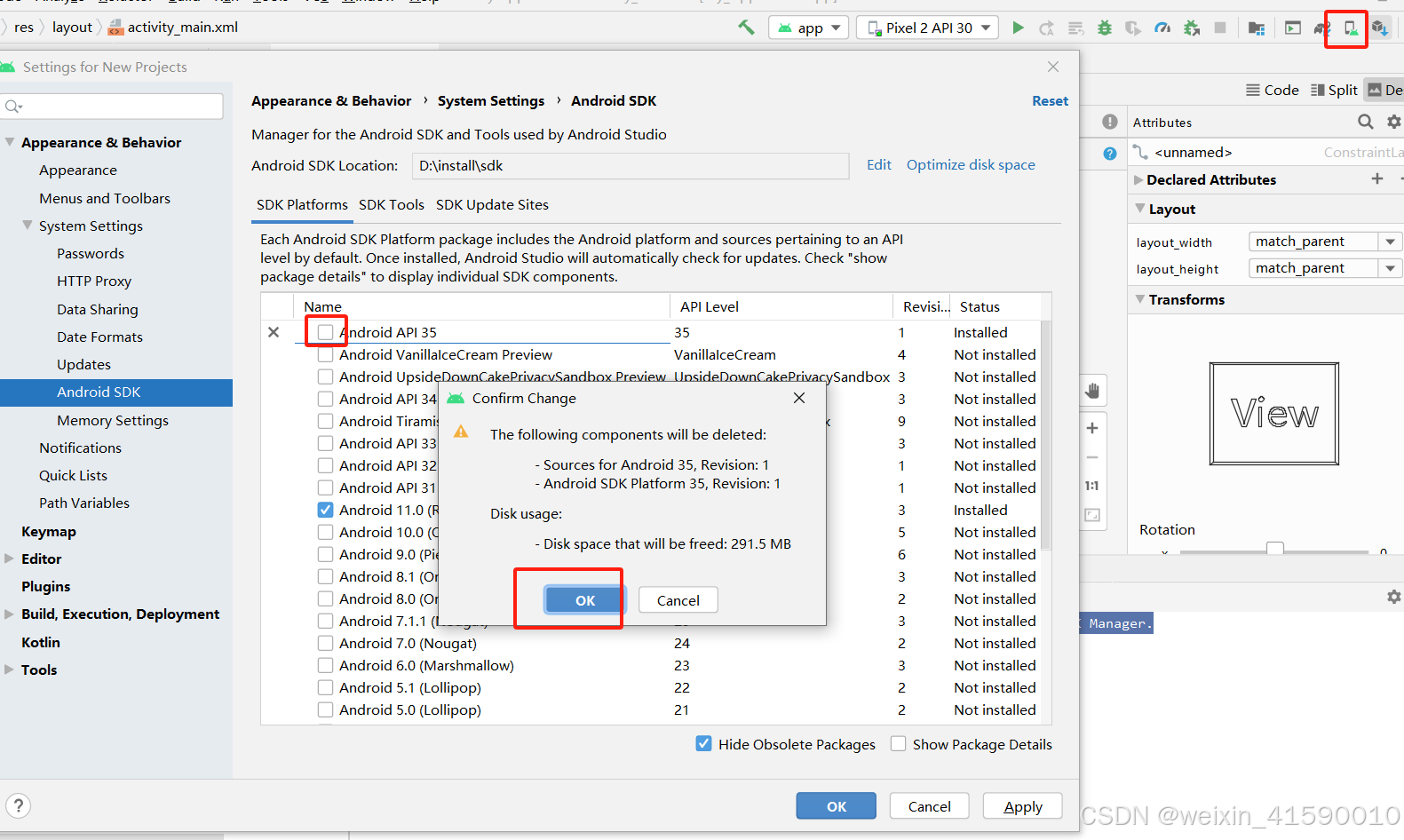This screenshot has height=840, width=1404.
Task: Click the plus icon beside Declared Attributes
Action: pyautogui.click(x=1377, y=178)
